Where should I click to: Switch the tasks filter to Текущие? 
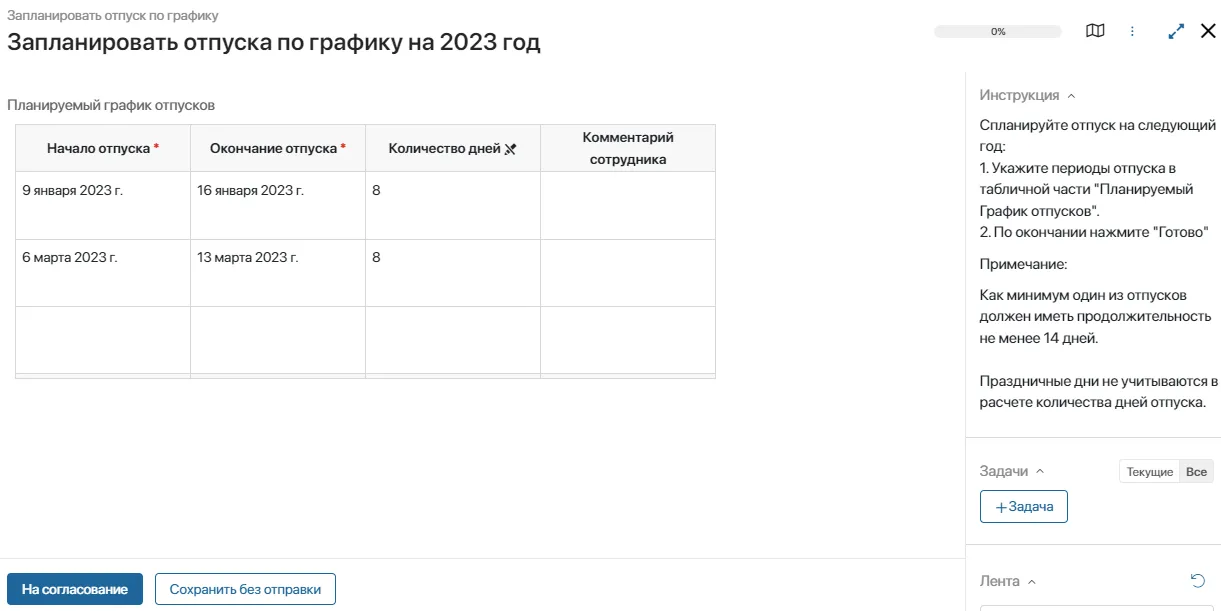(x=1149, y=471)
